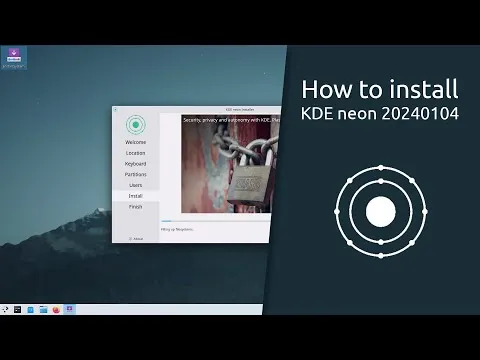Click the KDE neon installer title bar
This screenshot has width=480, height=360.
[198, 109]
